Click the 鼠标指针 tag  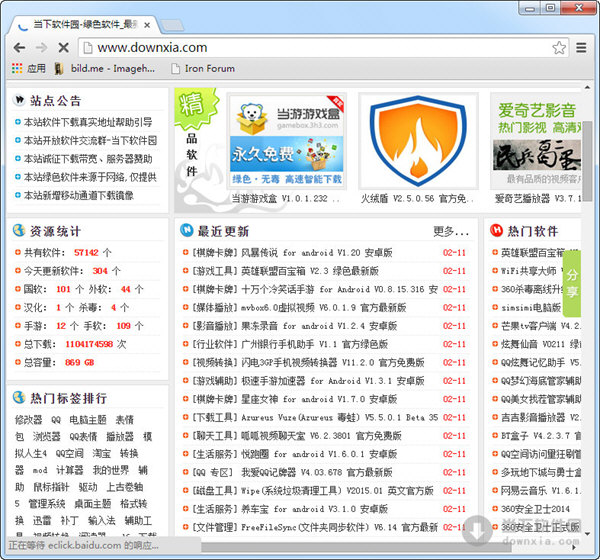coord(51,487)
